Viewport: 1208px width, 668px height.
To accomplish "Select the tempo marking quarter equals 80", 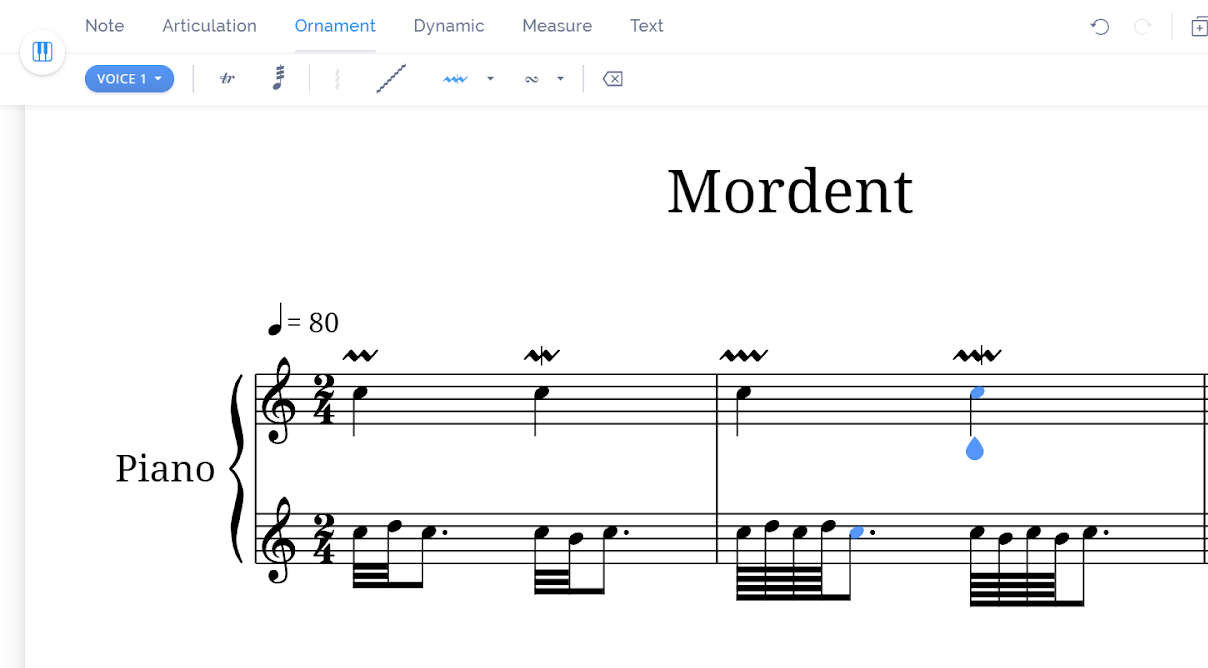I will (303, 322).
